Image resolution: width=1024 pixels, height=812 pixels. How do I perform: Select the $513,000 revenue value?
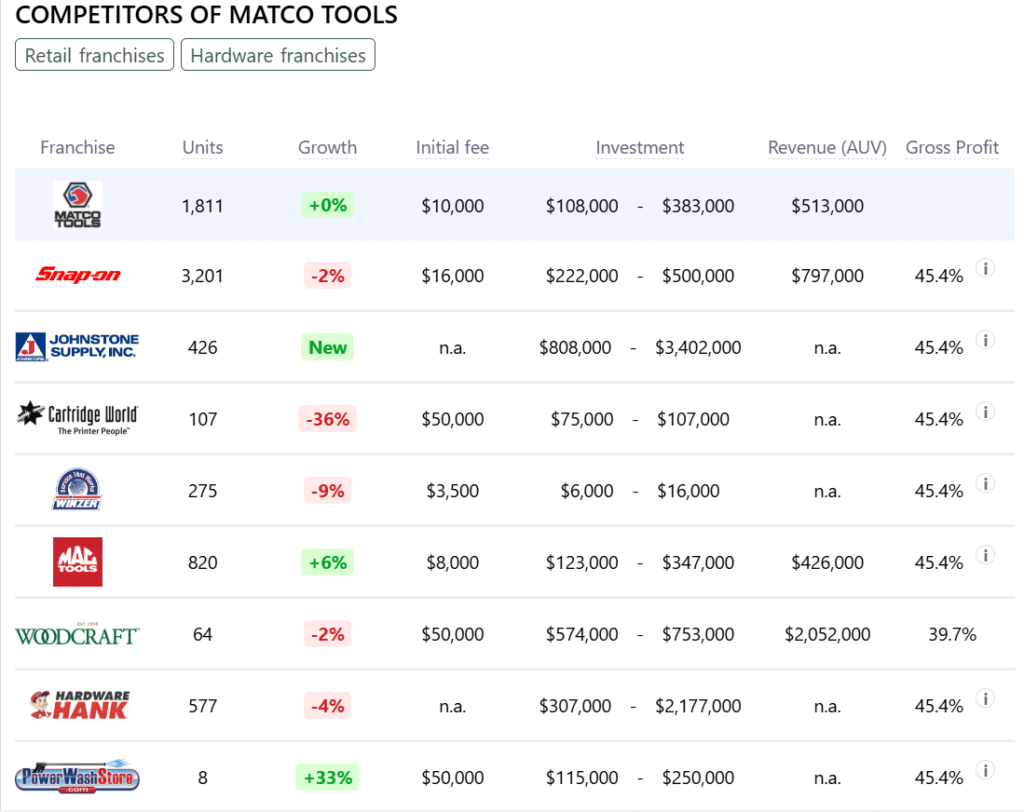coord(827,206)
